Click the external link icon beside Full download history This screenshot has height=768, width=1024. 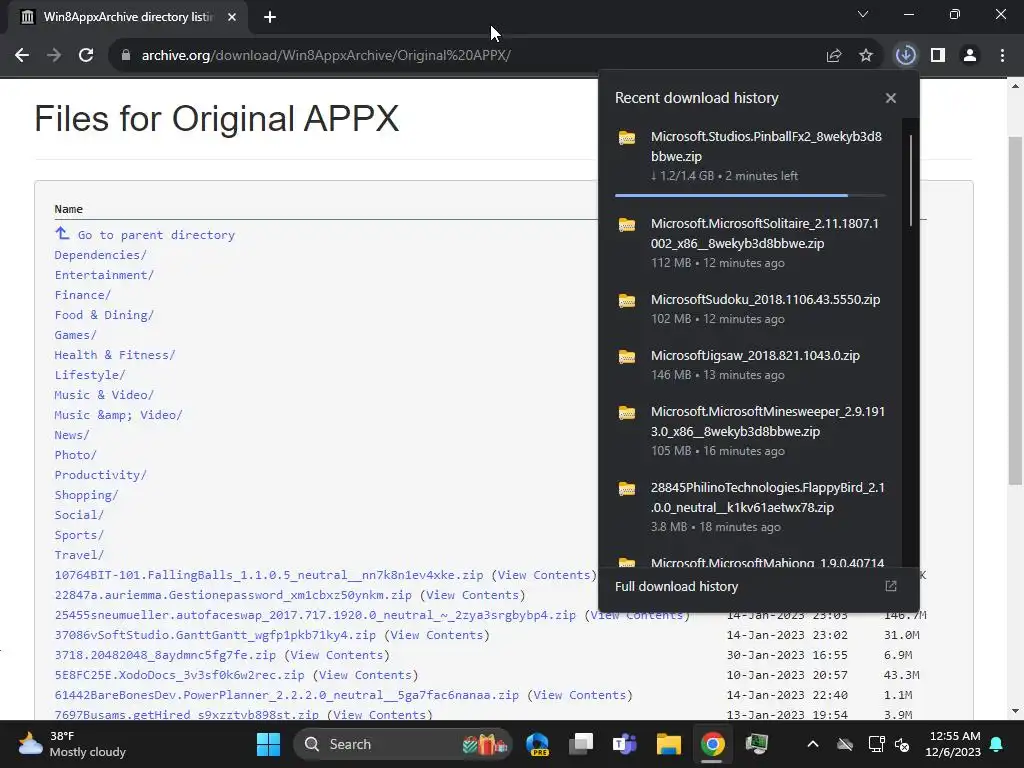891,586
